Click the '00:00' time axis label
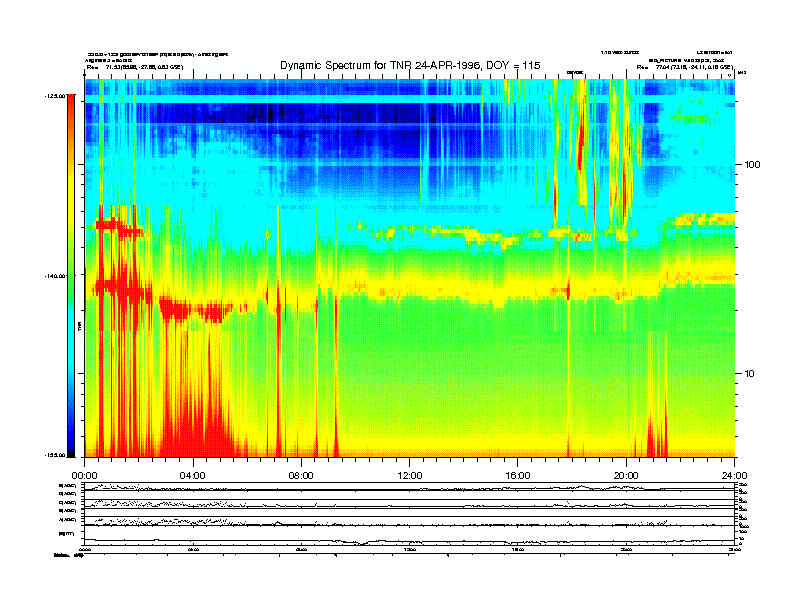 (84, 476)
